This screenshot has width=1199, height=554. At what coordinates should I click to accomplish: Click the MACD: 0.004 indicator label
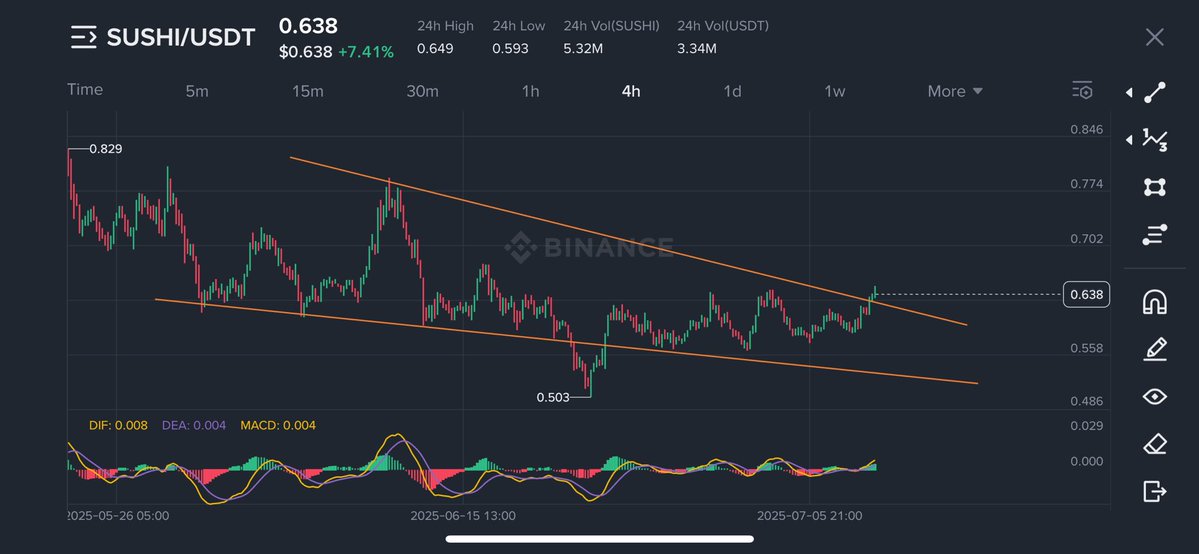(278, 425)
